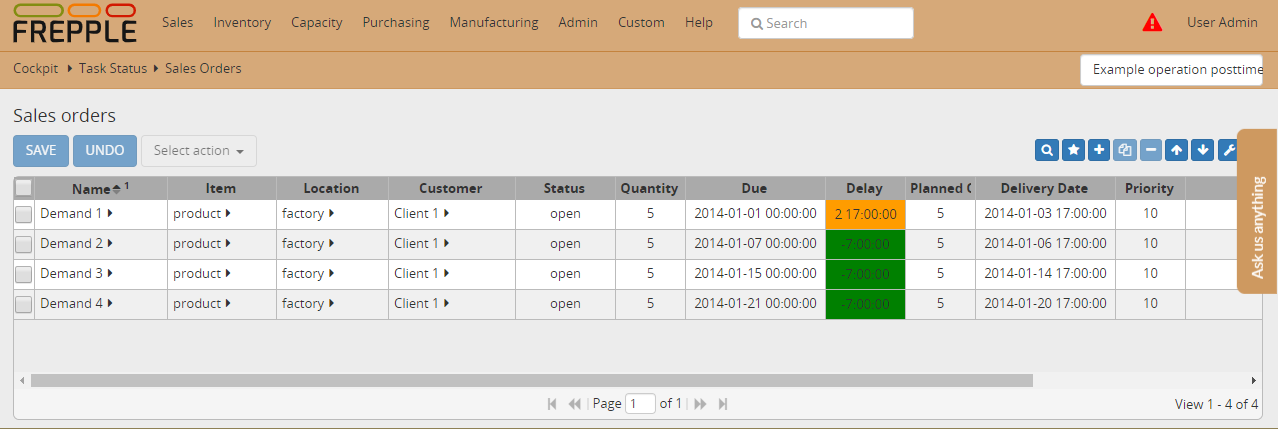Expand the triangle next to Demand 2
This screenshot has height=429, width=1278.
tap(110, 243)
